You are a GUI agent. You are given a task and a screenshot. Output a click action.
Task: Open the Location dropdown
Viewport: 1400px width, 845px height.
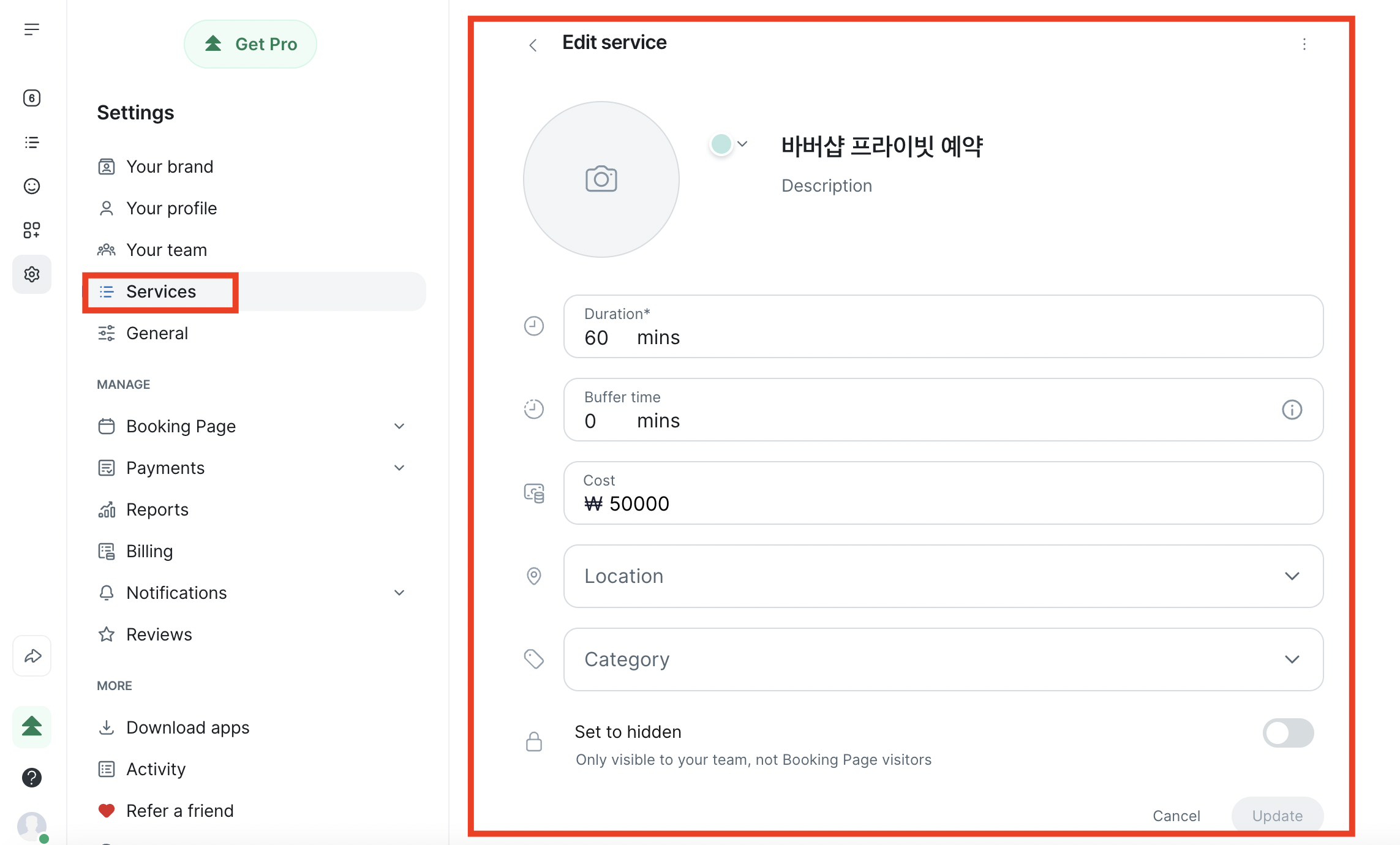(943, 576)
